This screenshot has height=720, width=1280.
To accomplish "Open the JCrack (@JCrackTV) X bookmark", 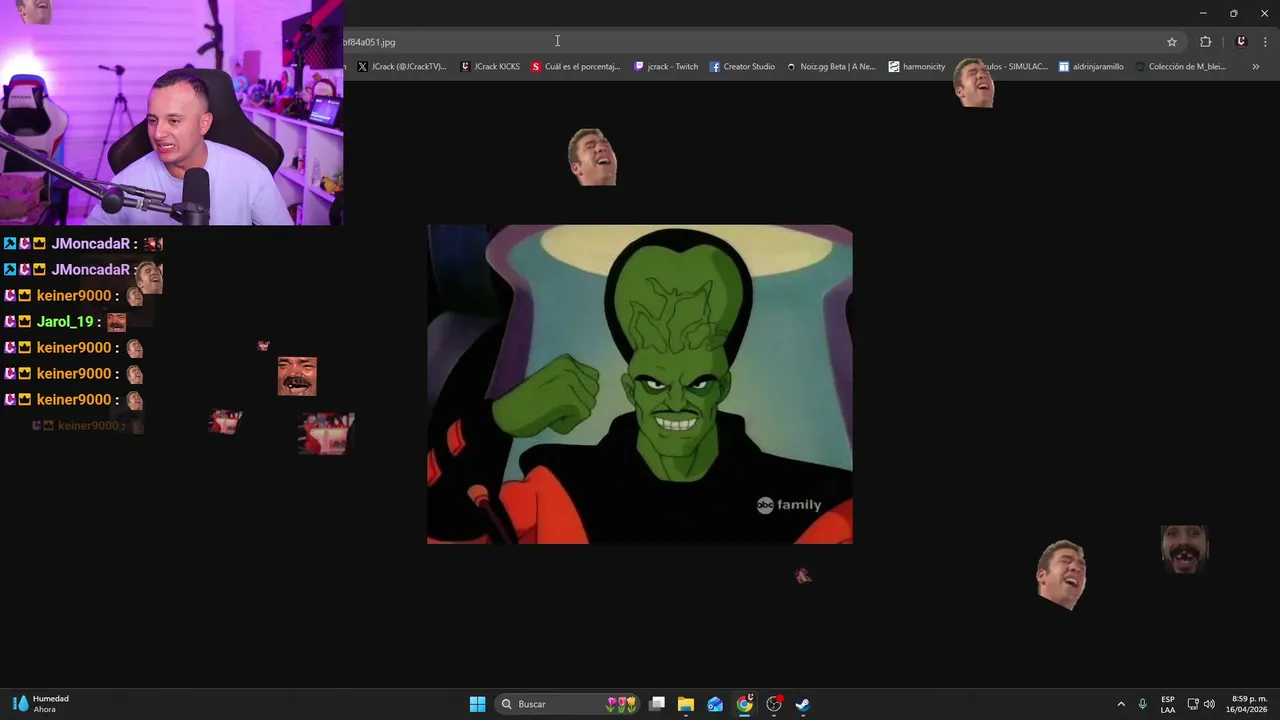I will 401,67.
